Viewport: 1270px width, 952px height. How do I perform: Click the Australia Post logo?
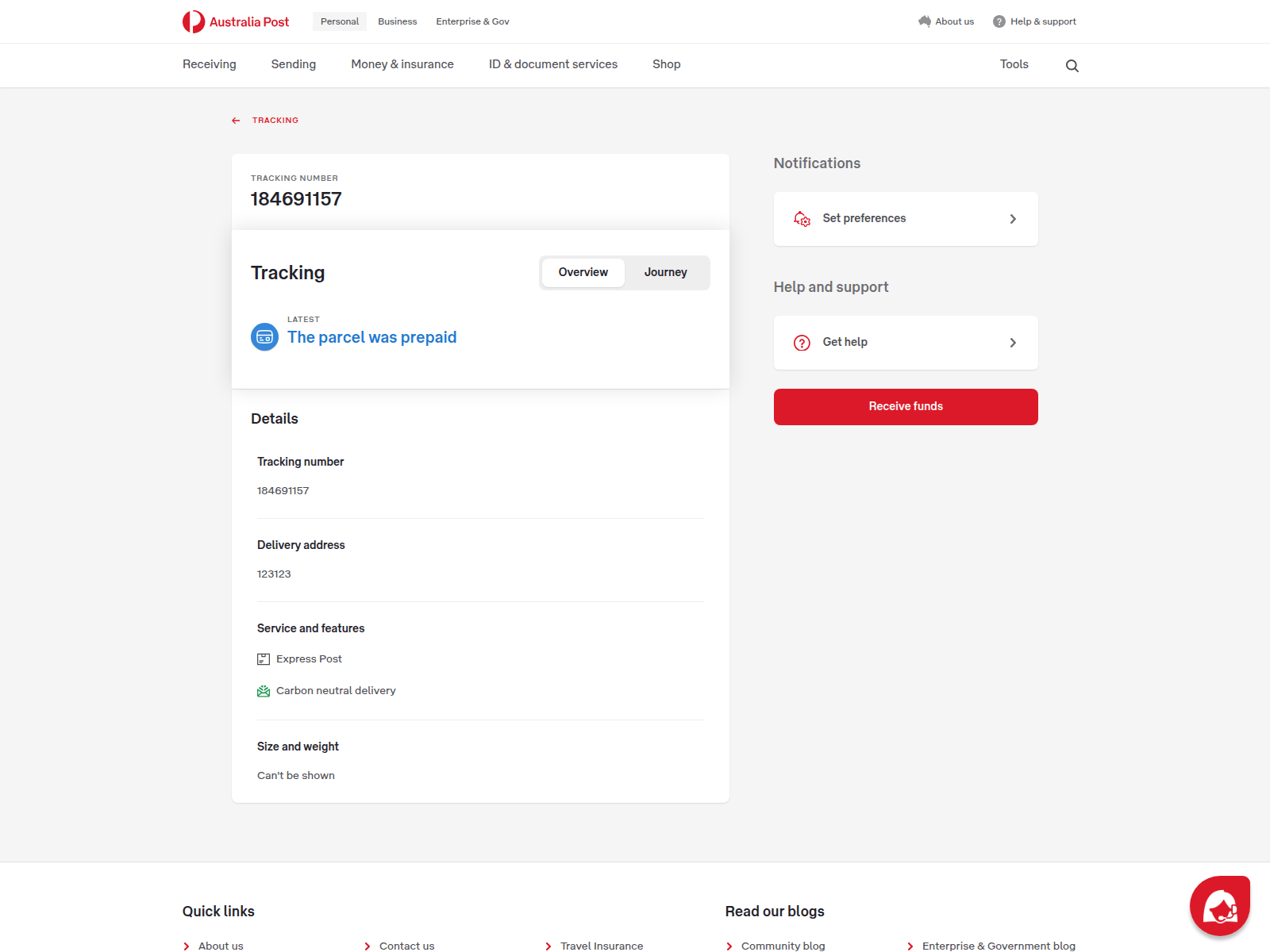(236, 21)
